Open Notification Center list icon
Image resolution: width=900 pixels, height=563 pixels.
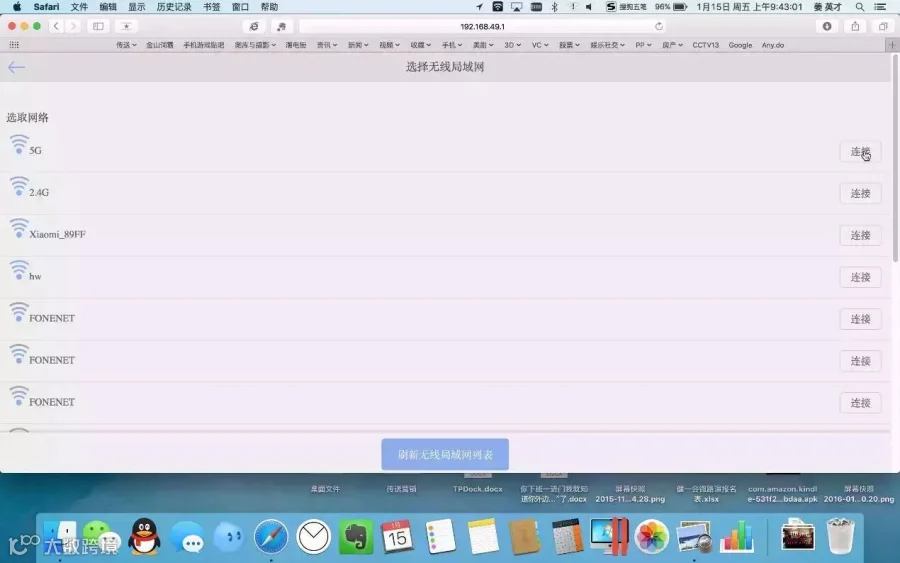(x=880, y=7)
